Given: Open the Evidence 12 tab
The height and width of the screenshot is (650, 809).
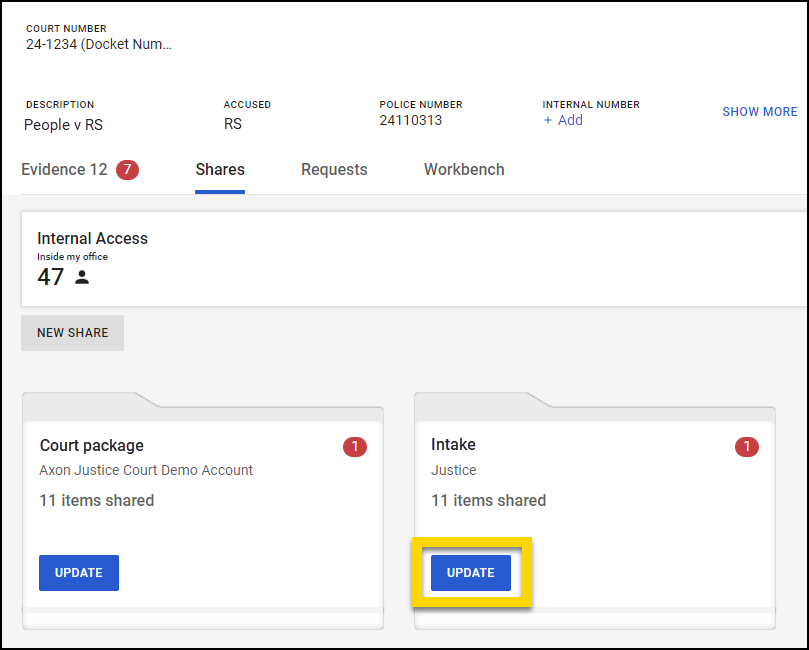Looking at the screenshot, I should pyautogui.click(x=64, y=170).
